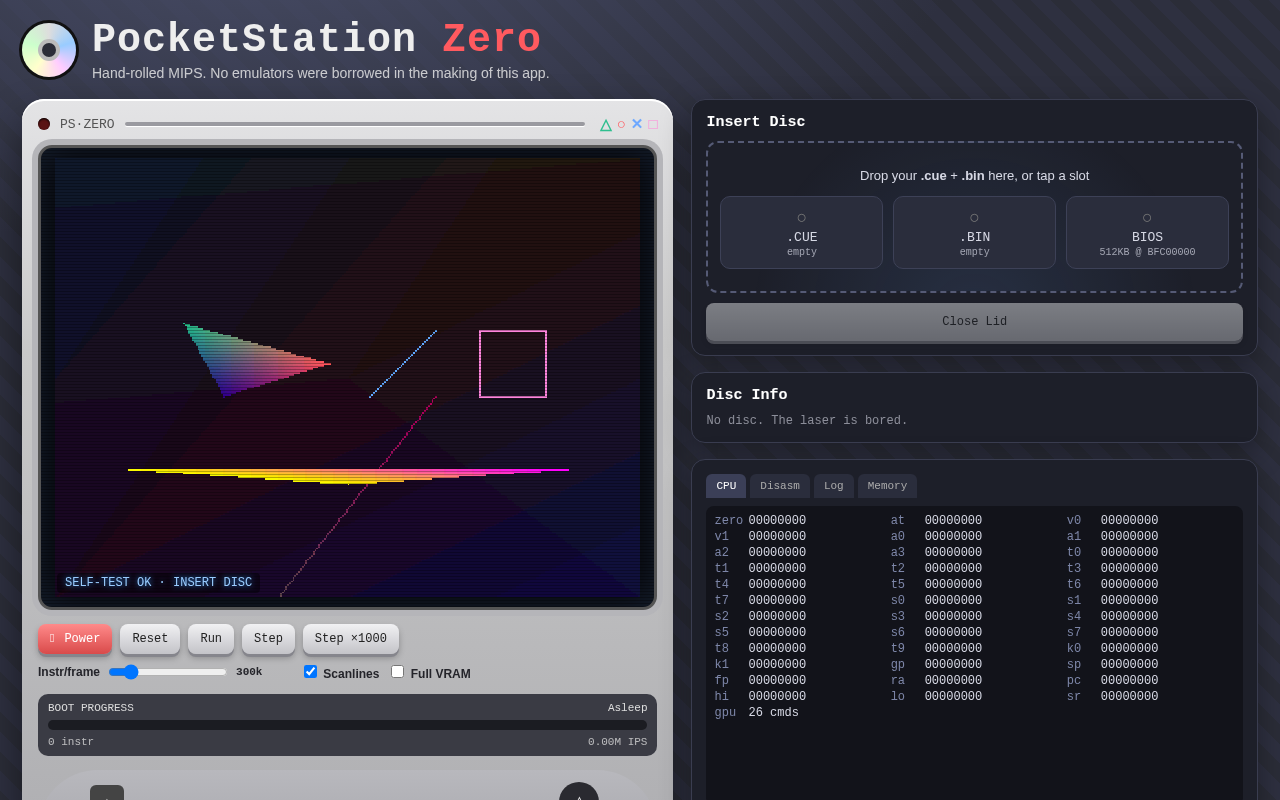
Task: Toggle the Scanlines checkbox
Action: tap(311, 672)
